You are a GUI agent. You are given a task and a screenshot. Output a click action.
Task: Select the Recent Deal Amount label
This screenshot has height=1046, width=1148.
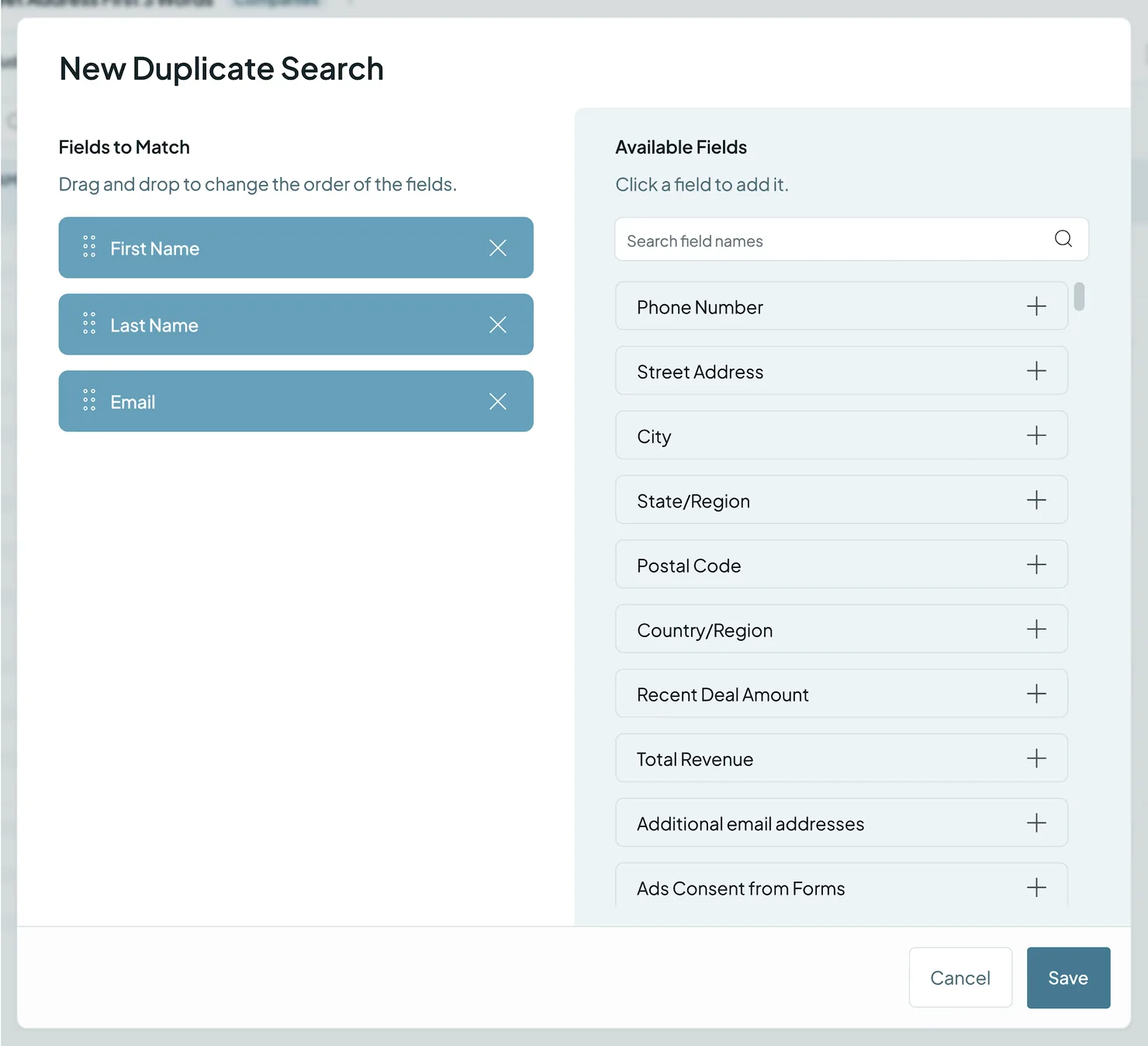click(722, 694)
